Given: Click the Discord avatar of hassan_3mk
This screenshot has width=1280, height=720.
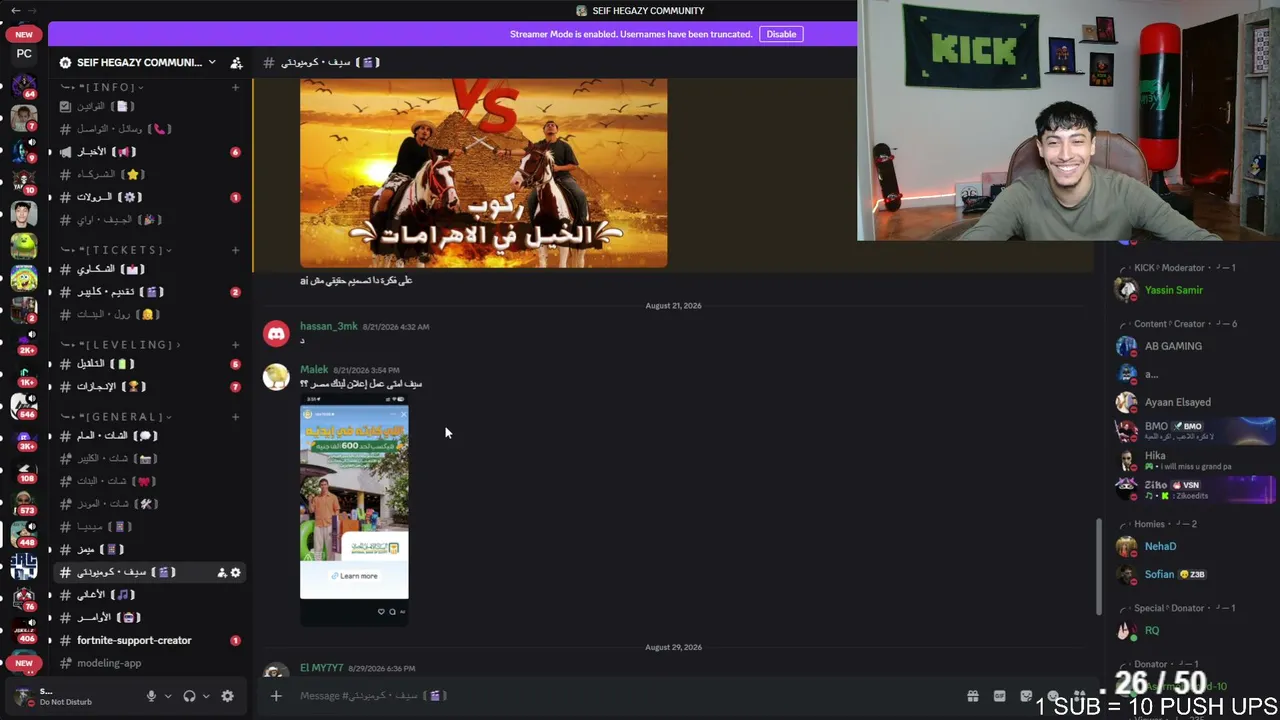Looking at the screenshot, I should coord(276,333).
